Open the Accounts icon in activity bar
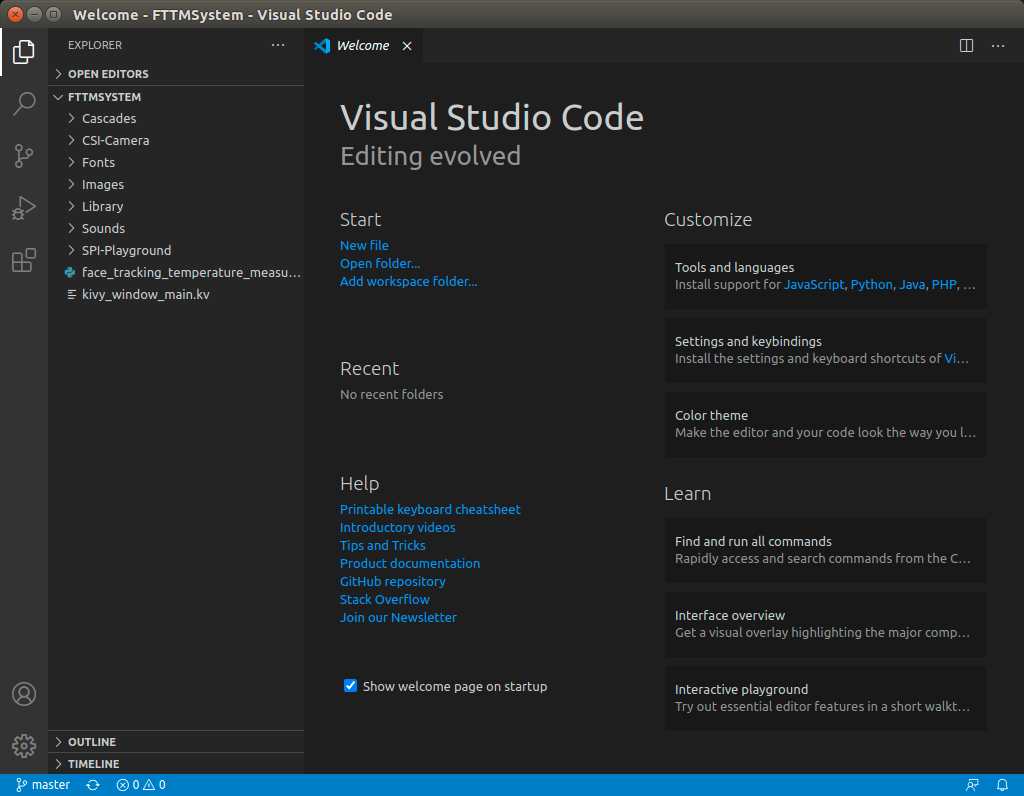The width and height of the screenshot is (1024, 796). coord(24,693)
